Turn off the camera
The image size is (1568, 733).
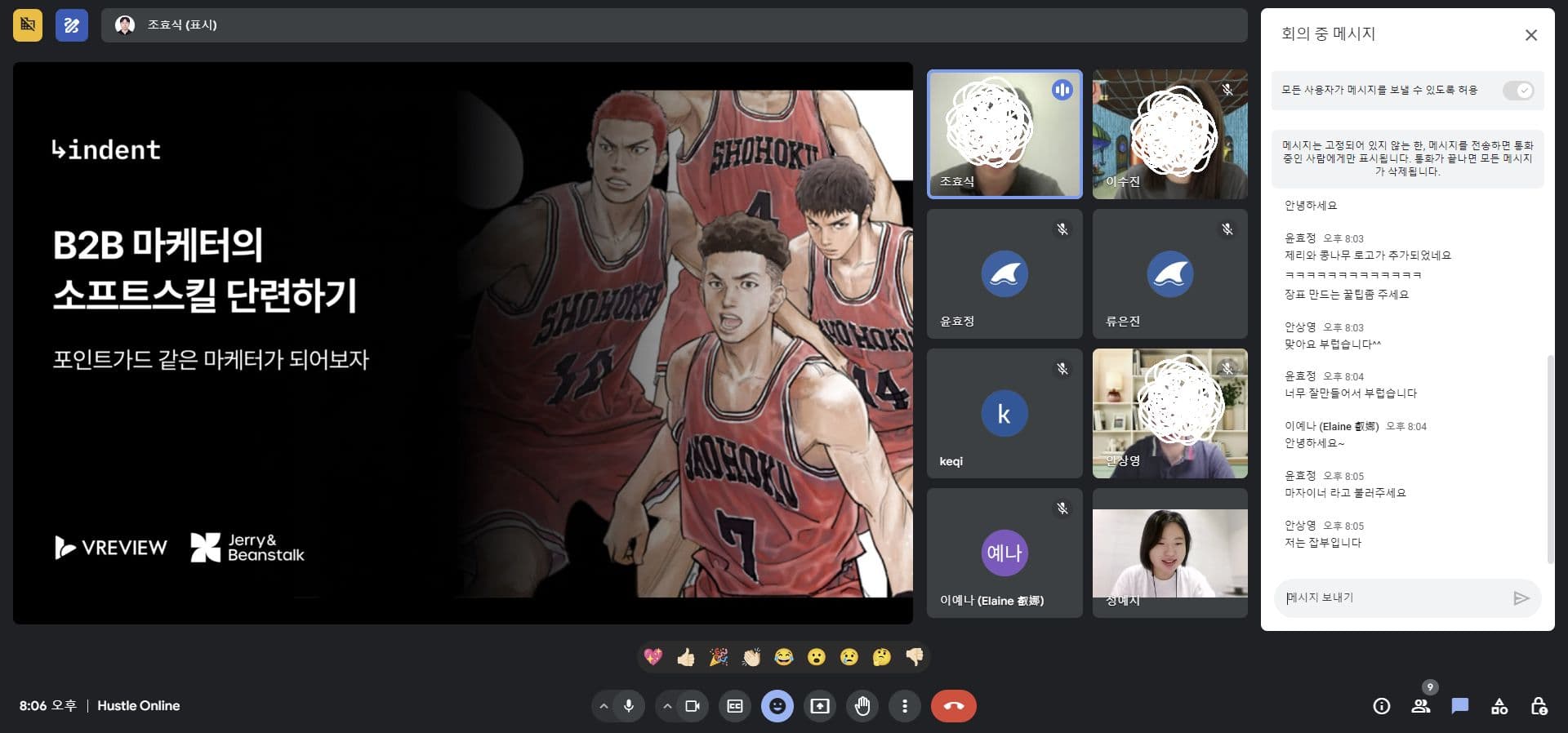click(x=693, y=706)
